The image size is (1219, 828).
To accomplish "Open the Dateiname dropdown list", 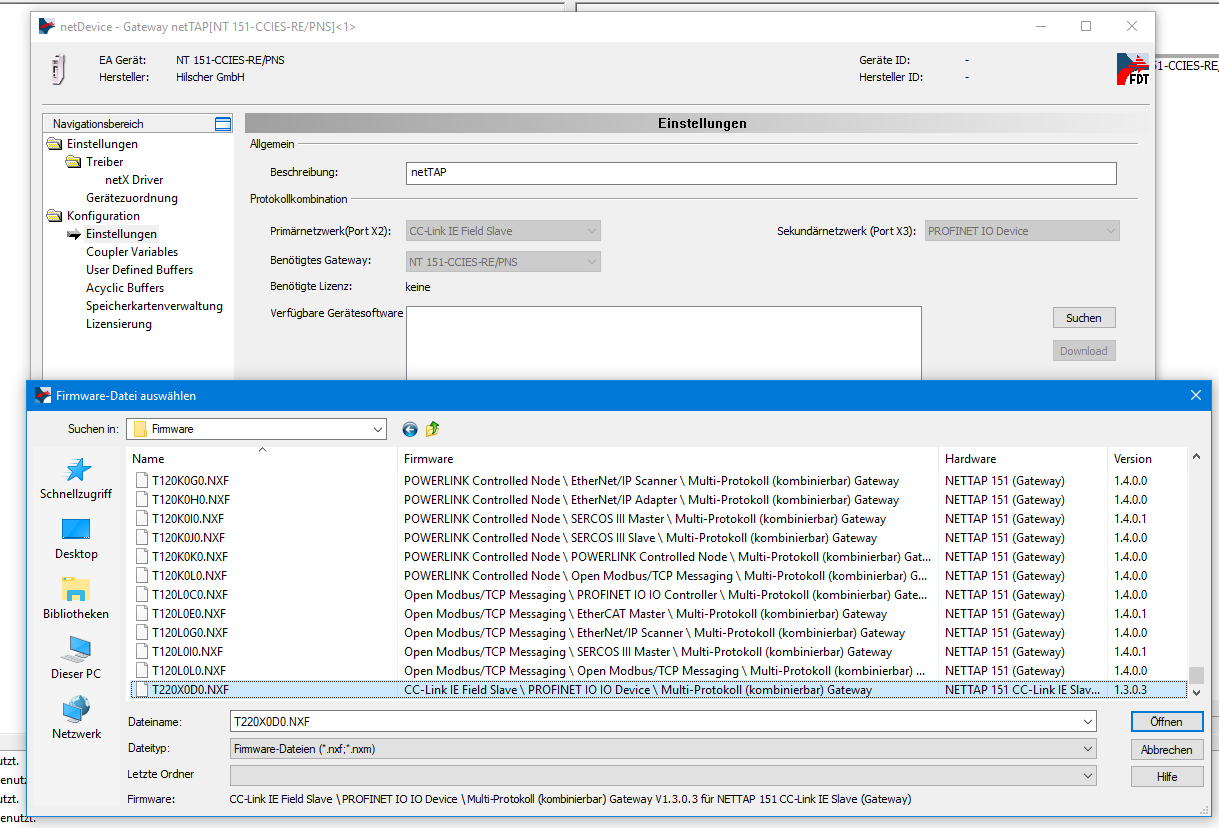I will pos(1087,721).
